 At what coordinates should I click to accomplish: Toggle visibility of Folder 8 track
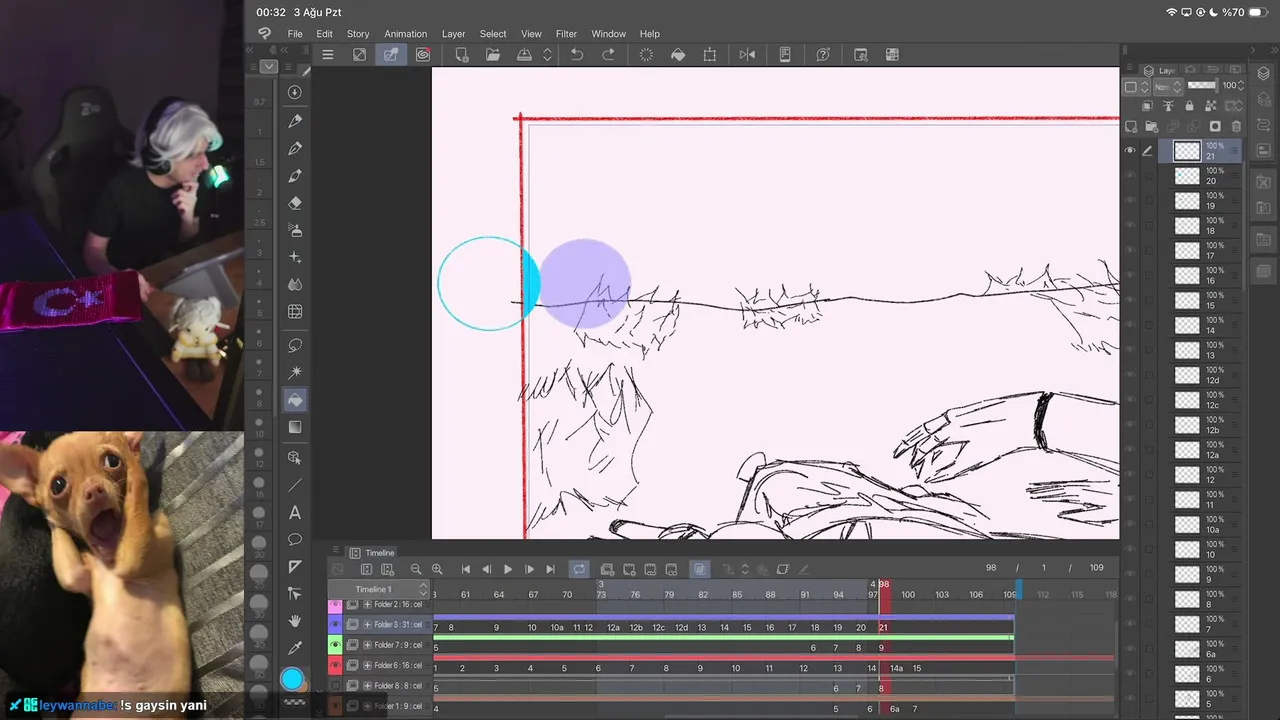pyautogui.click(x=335, y=686)
